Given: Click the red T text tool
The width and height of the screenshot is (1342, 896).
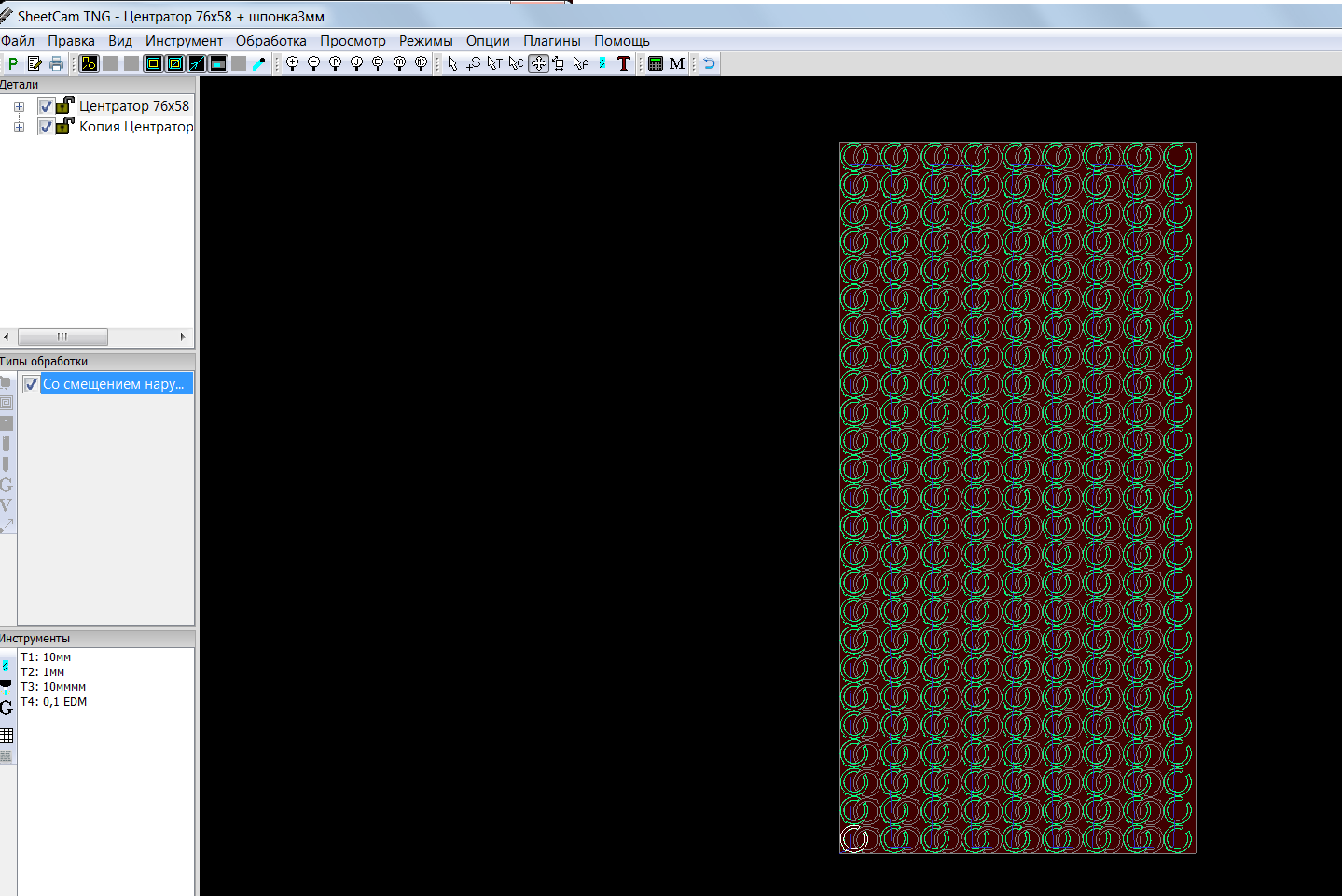Looking at the screenshot, I should tap(624, 63).
